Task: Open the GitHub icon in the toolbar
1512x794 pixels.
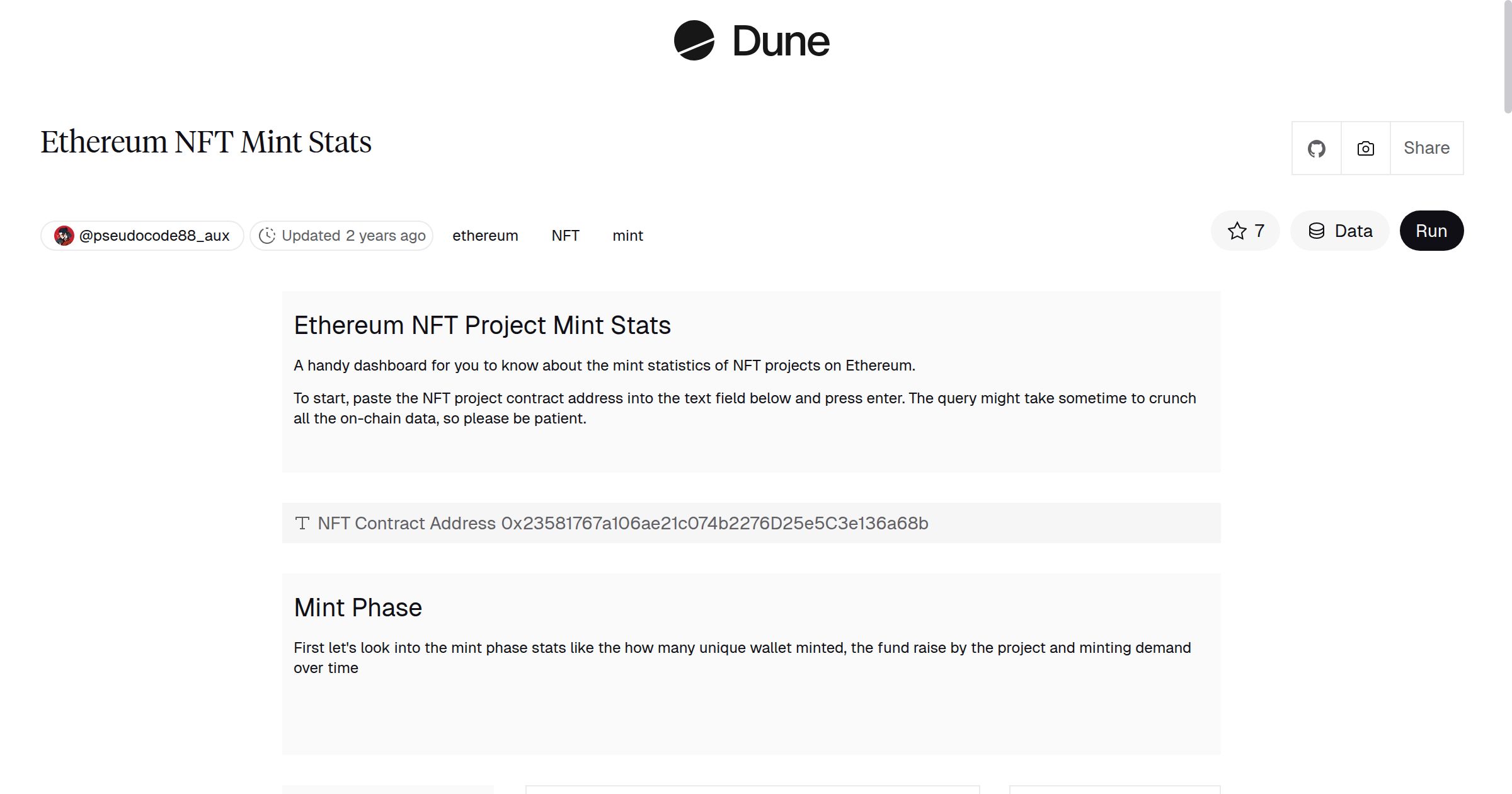Action: tap(1316, 148)
